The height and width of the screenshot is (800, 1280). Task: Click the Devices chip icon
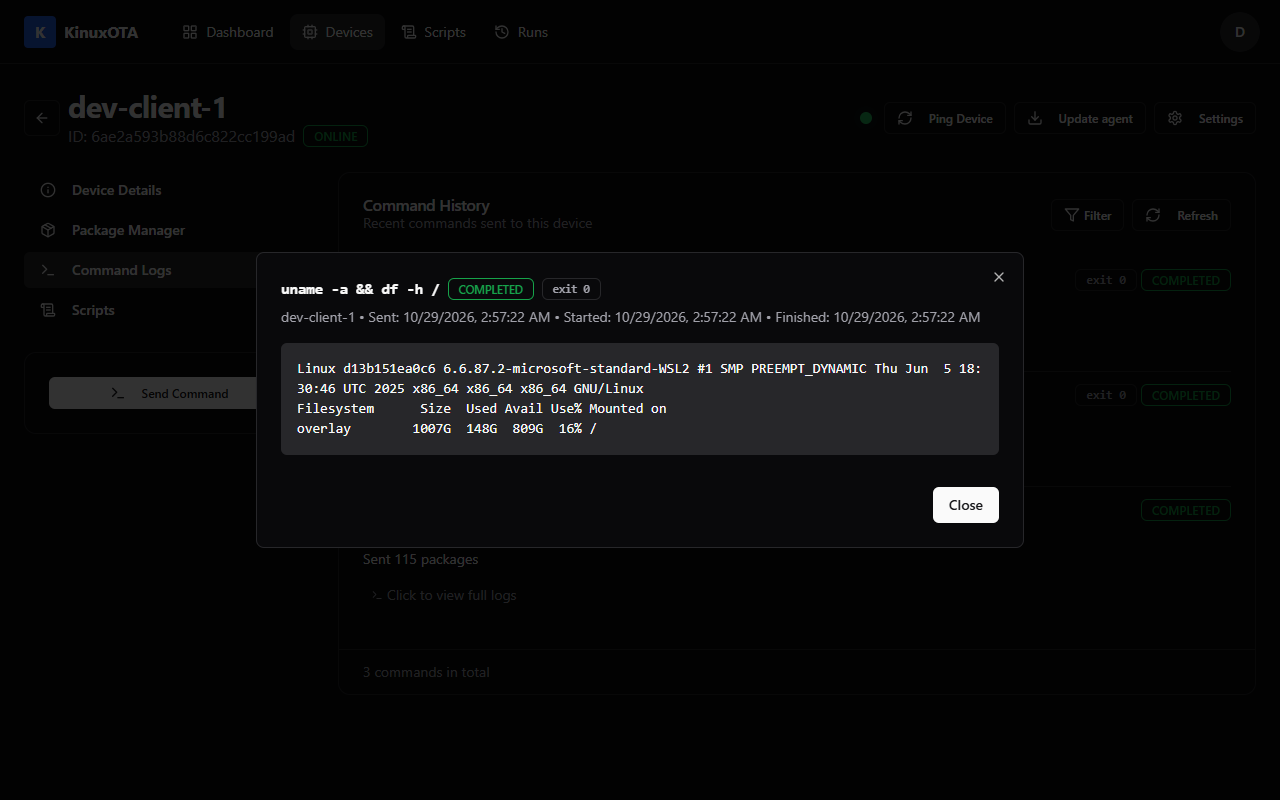[310, 32]
